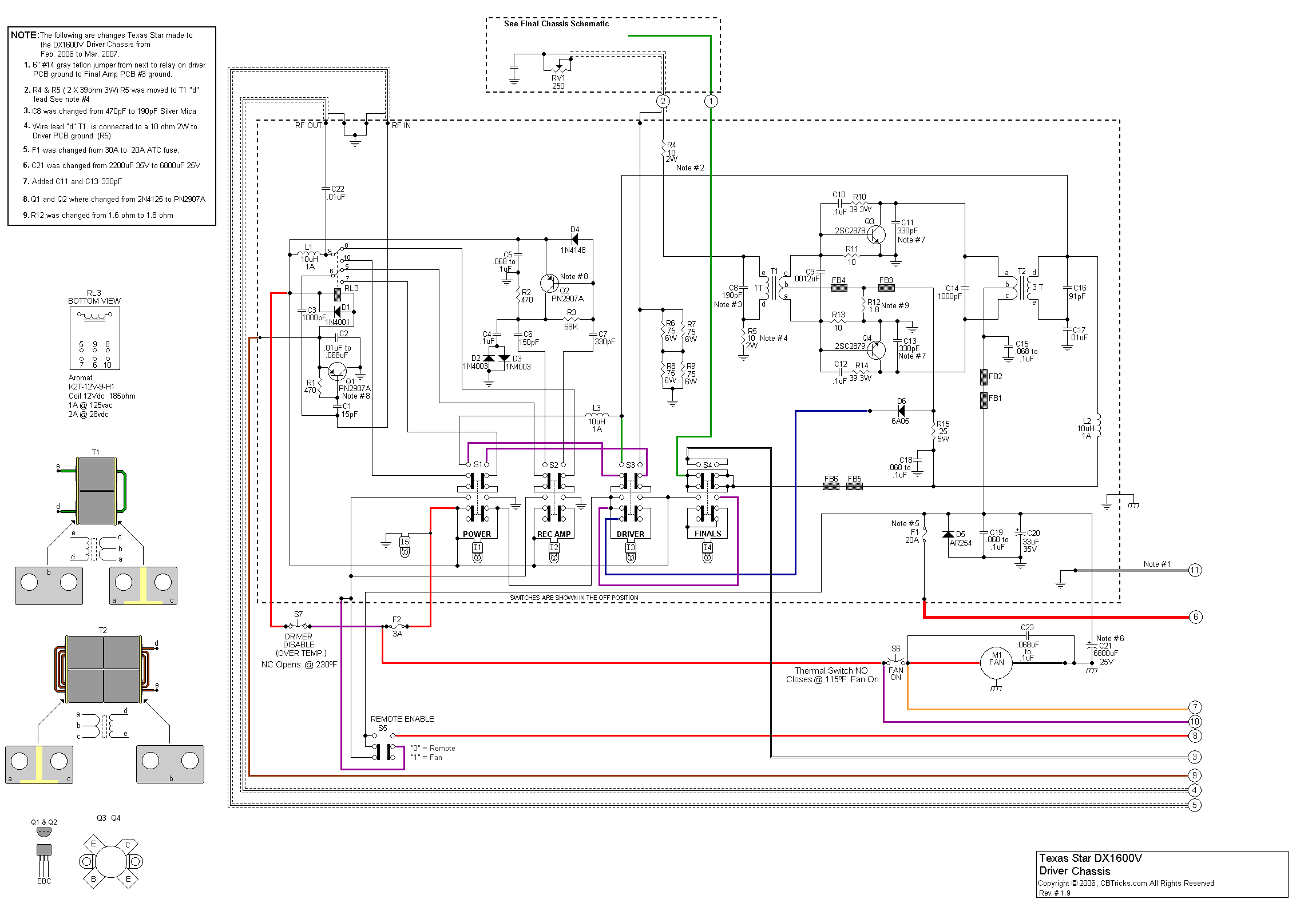Select the I5 indicator lamp symbol
Viewport: 1316px width, 915px height.
pyautogui.click(x=405, y=547)
